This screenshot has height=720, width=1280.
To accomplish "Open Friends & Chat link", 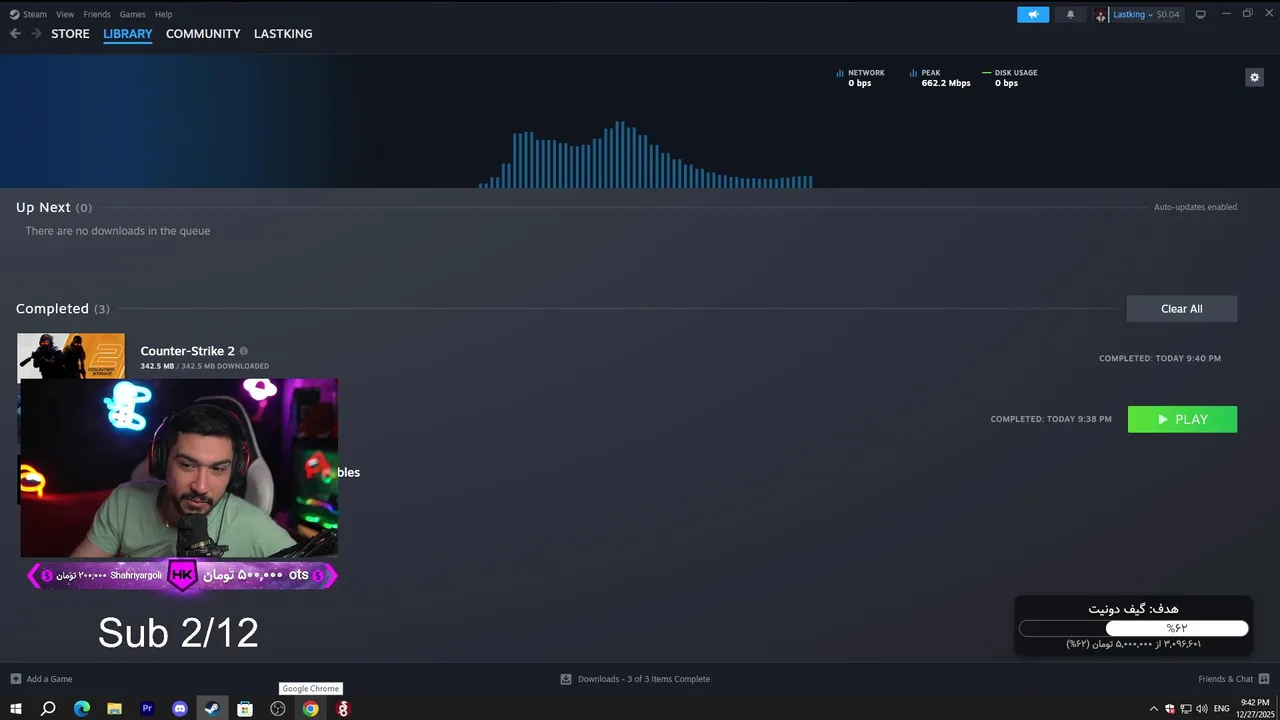I will point(1225,679).
